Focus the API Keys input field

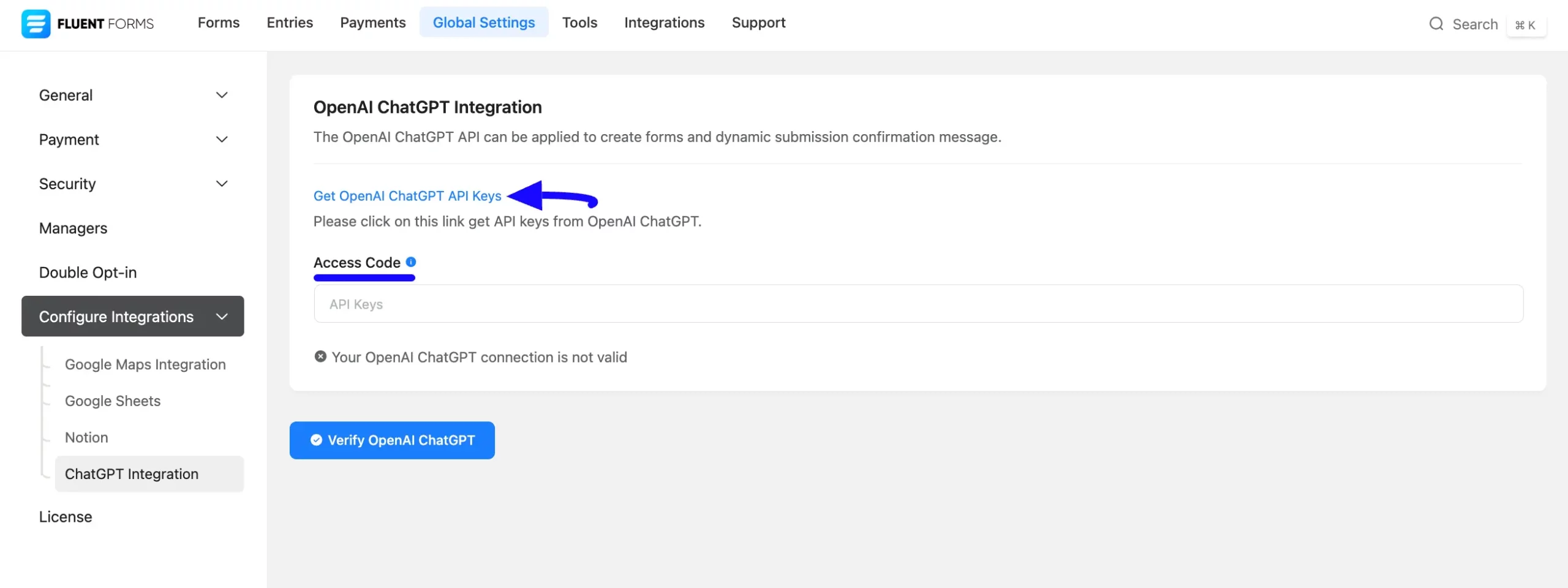point(919,304)
